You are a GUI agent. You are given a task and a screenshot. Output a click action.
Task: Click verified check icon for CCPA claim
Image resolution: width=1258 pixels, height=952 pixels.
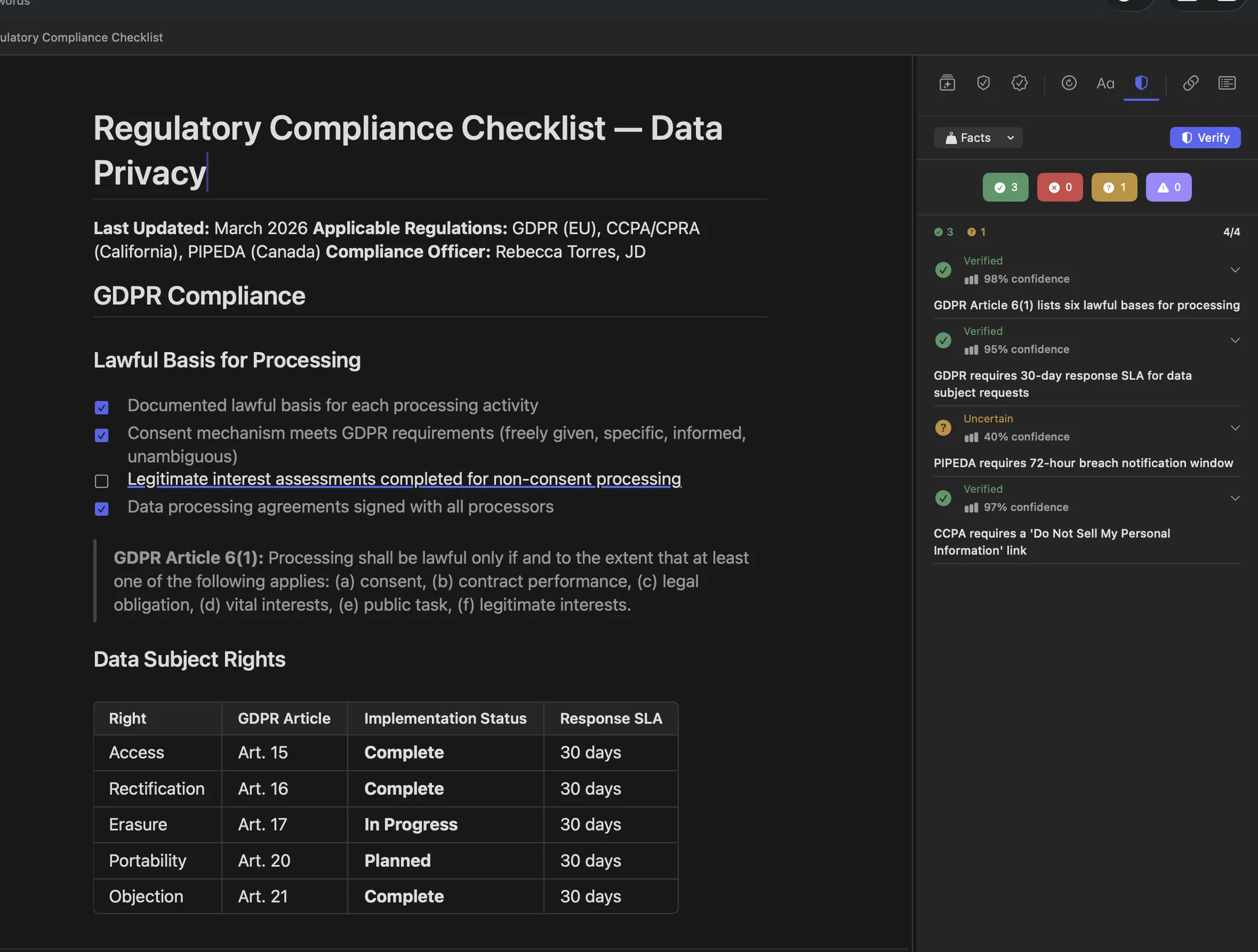point(943,498)
